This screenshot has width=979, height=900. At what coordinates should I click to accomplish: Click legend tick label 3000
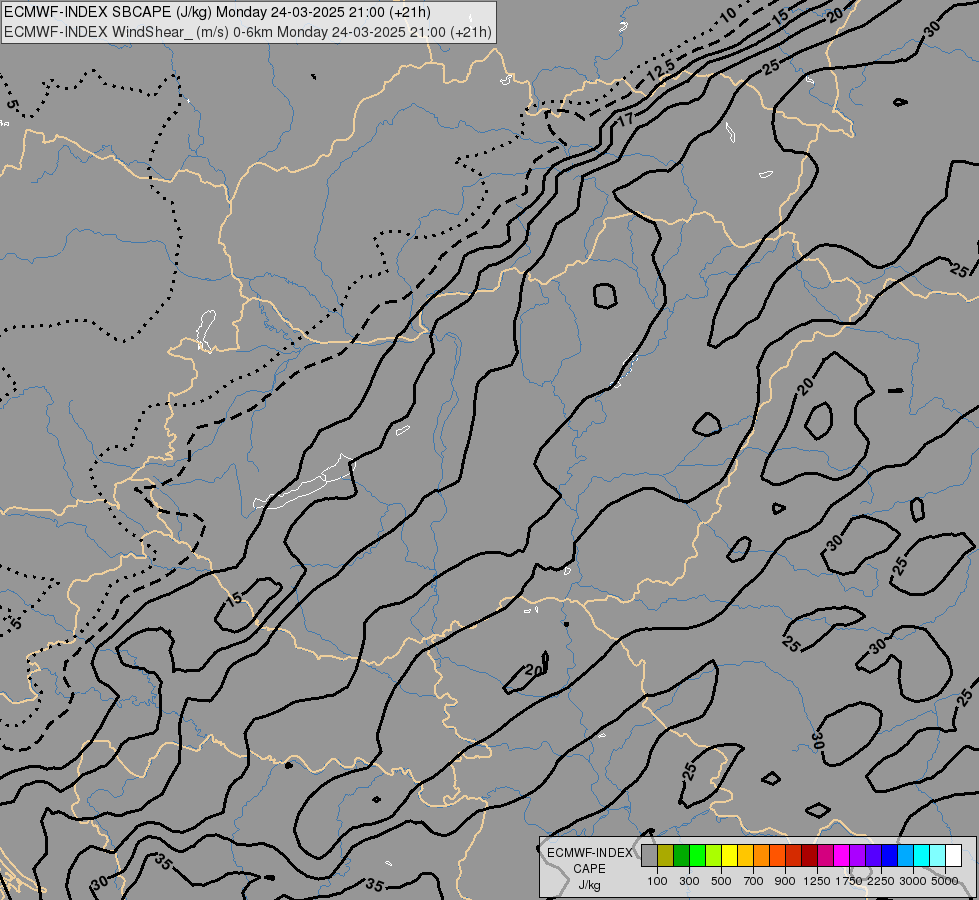tap(913, 881)
